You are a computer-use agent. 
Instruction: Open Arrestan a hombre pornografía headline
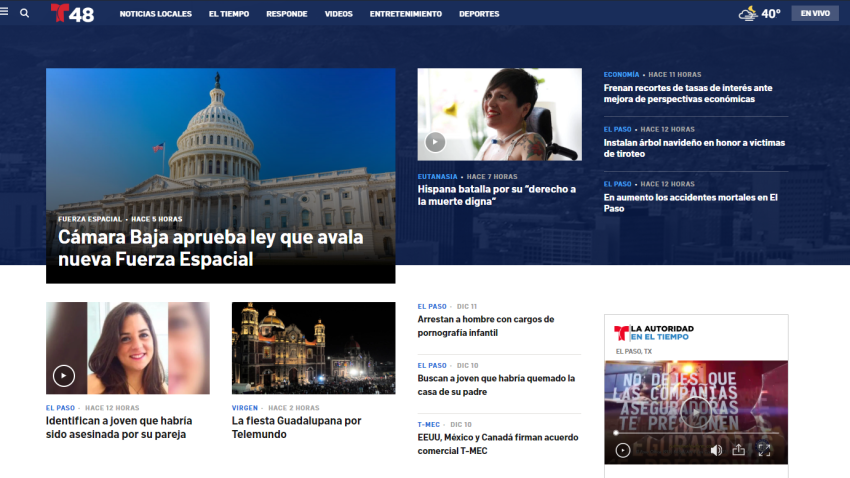[486, 326]
